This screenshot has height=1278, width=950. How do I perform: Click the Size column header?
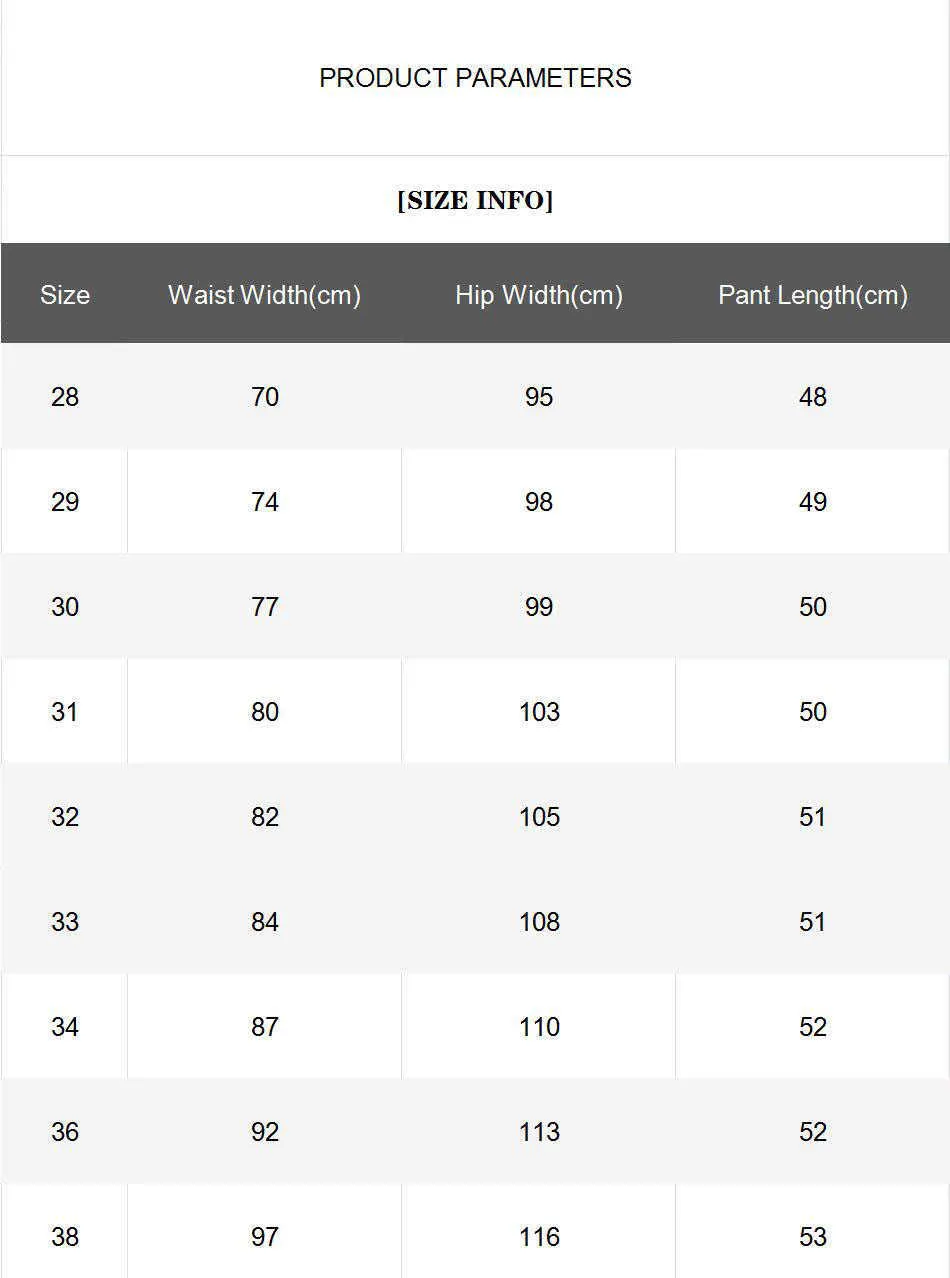point(65,295)
